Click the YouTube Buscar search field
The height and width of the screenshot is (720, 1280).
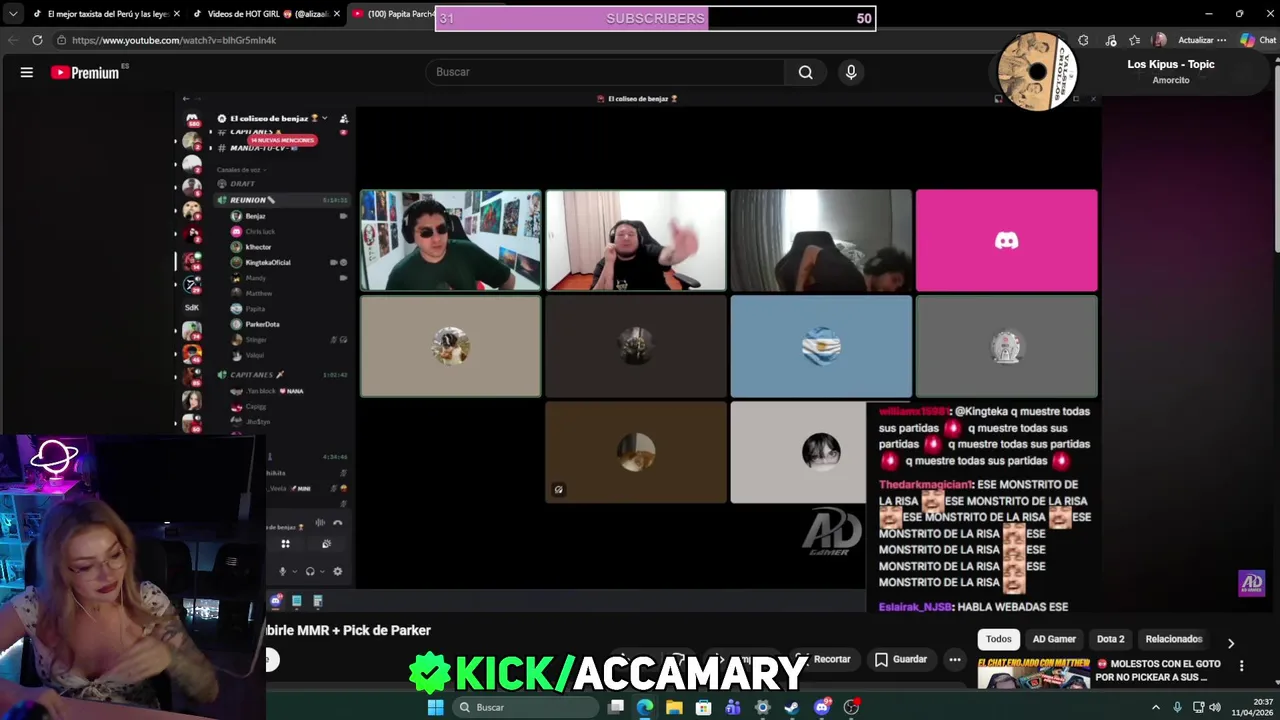click(605, 72)
